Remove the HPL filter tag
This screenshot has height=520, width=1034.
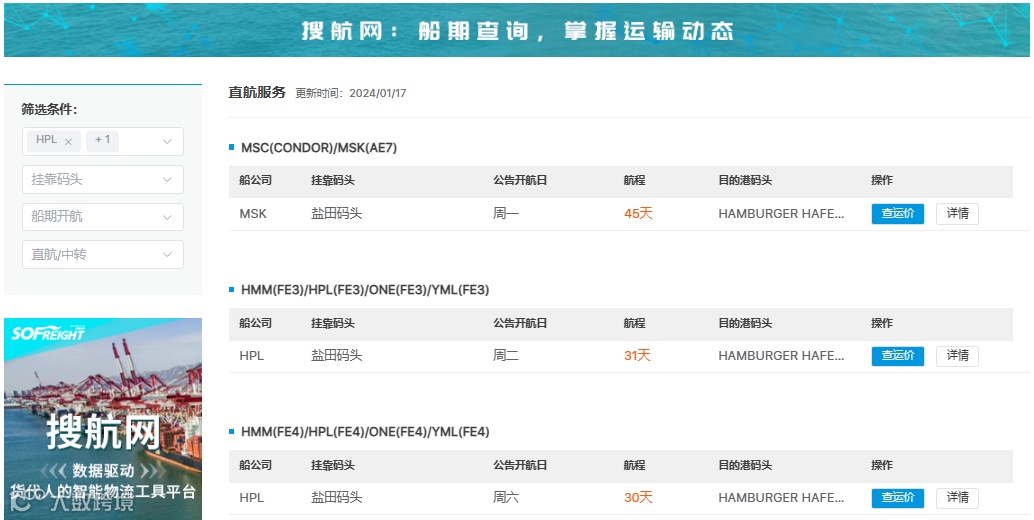69,142
